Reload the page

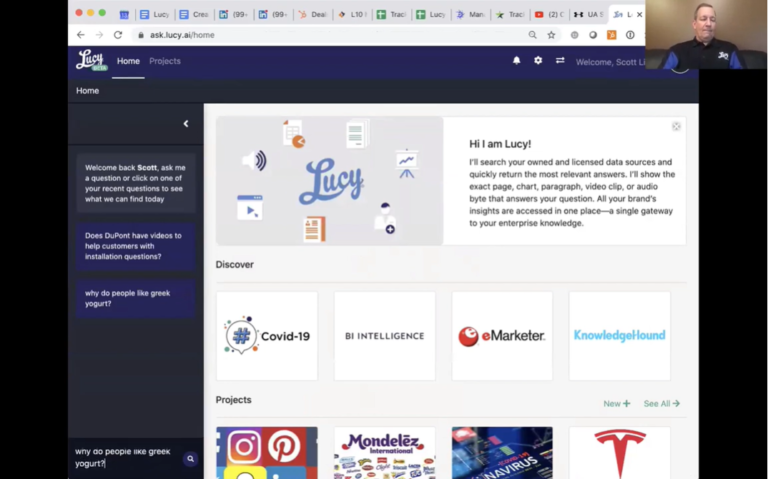[118, 35]
